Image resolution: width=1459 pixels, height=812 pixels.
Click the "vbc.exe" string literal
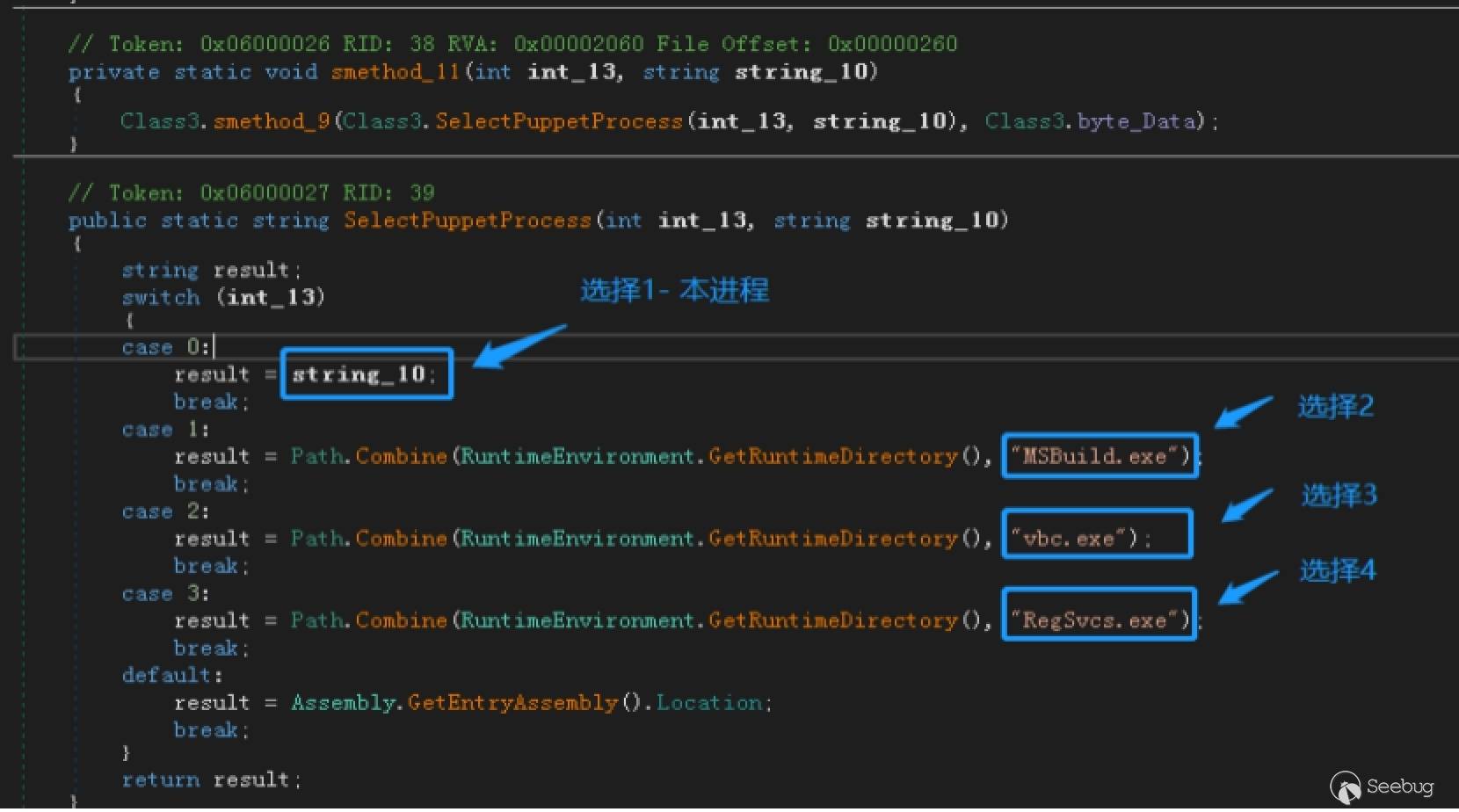click(x=1068, y=538)
